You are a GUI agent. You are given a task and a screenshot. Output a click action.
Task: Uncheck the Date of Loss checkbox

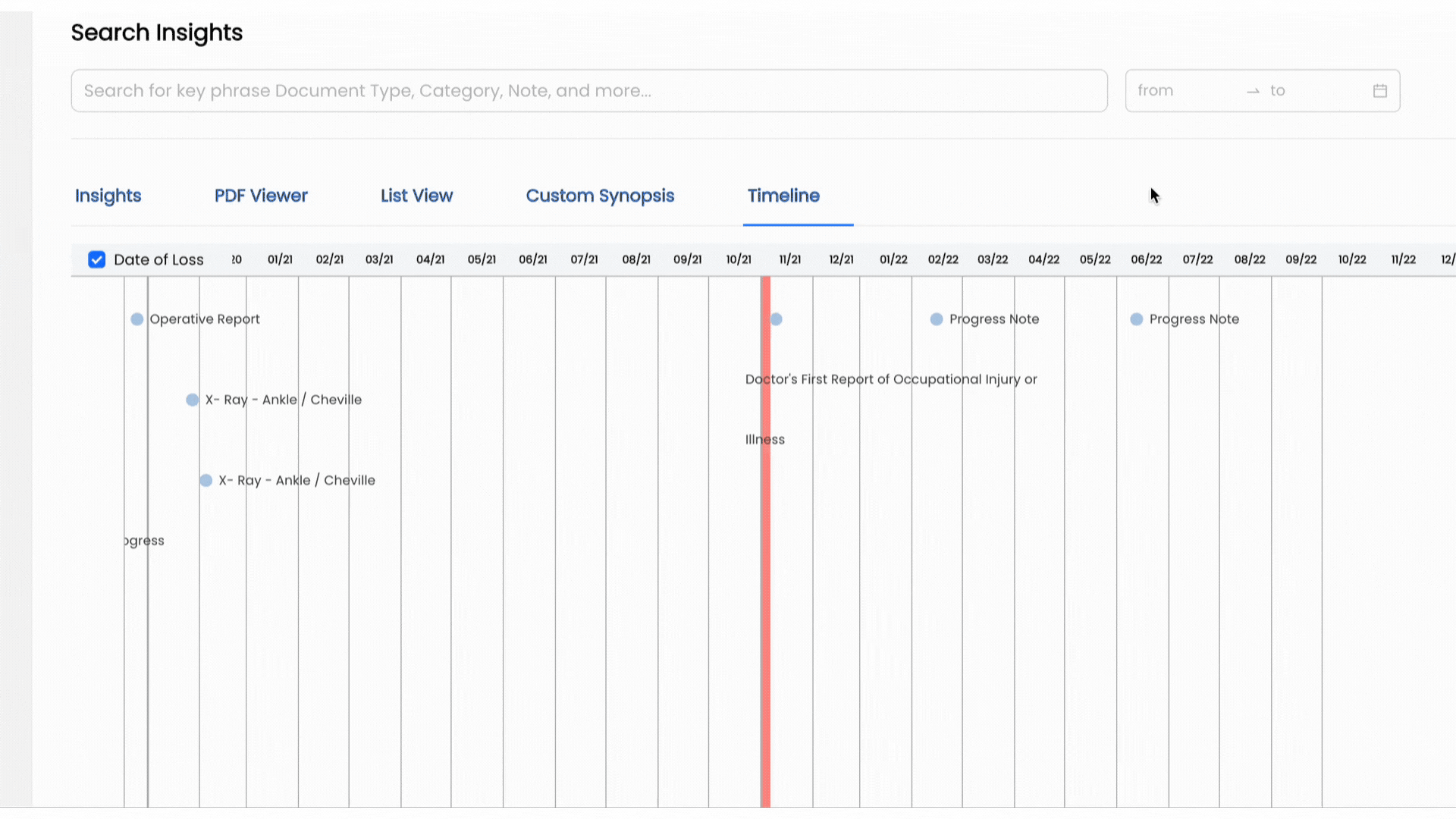tap(96, 259)
